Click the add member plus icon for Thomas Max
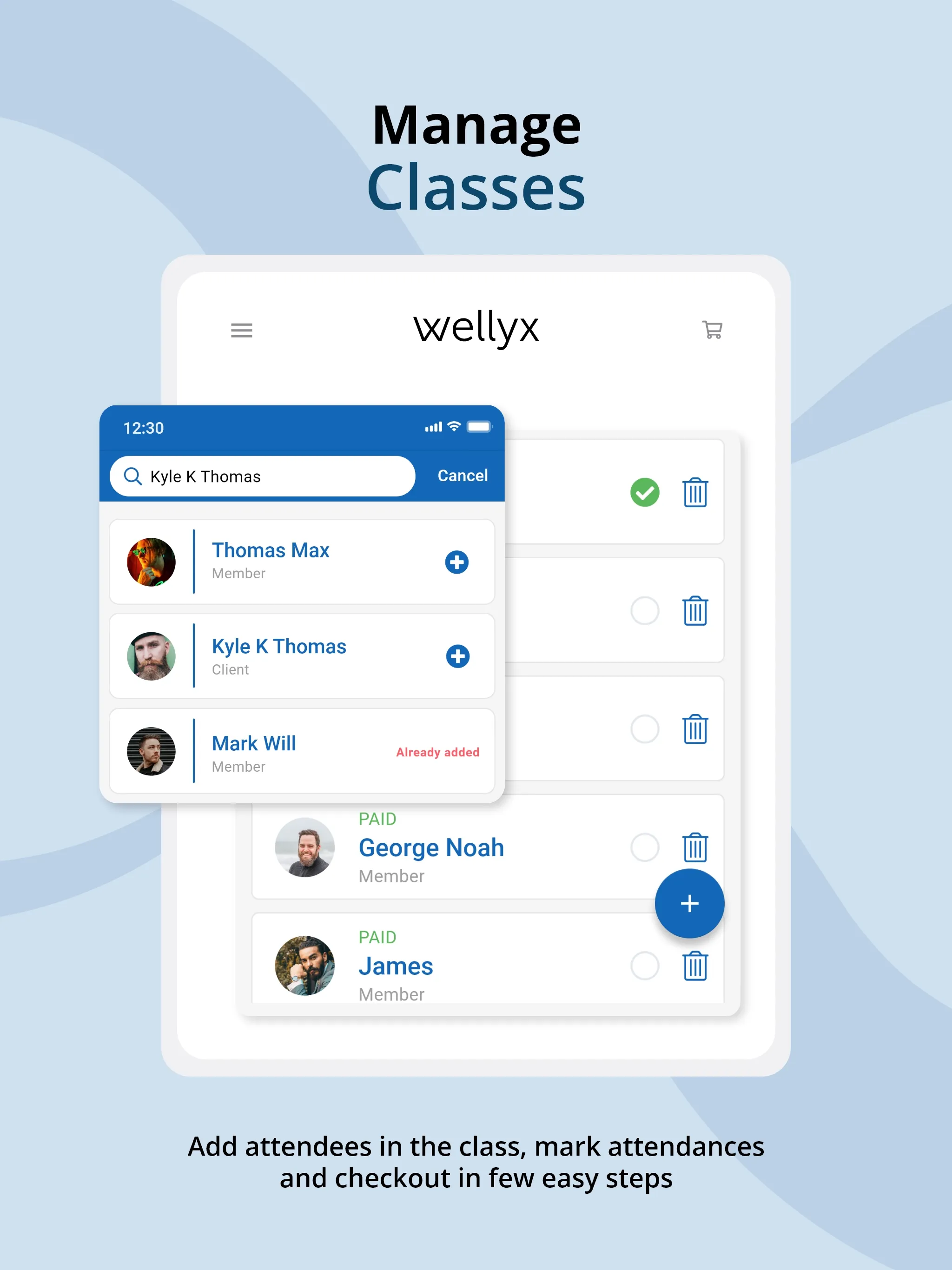952x1270 pixels. pyautogui.click(x=457, y=562)
